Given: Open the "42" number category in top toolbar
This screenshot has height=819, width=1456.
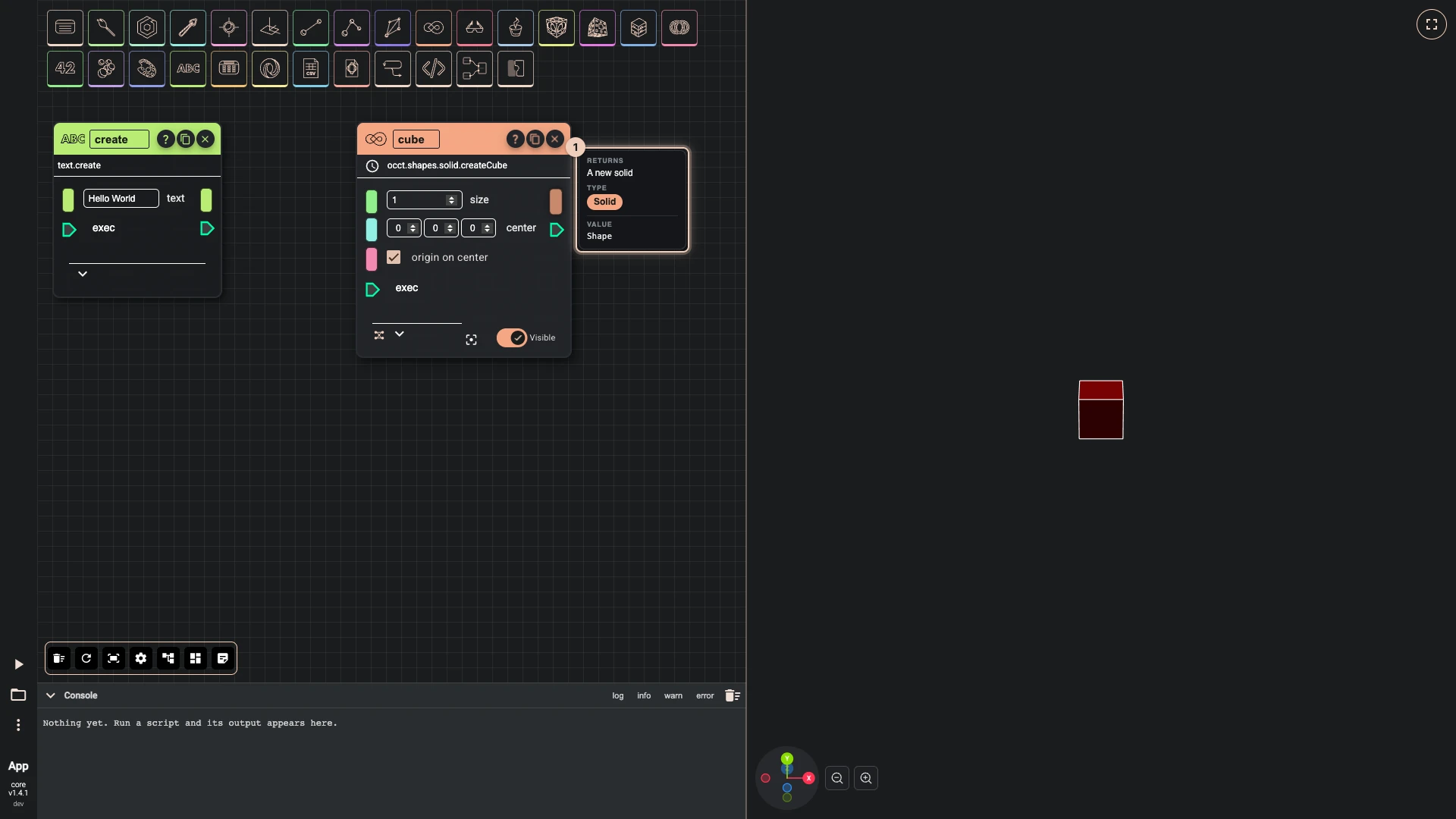Looking at the screenshot, I should pyautogui.click(x=65, y=69).
